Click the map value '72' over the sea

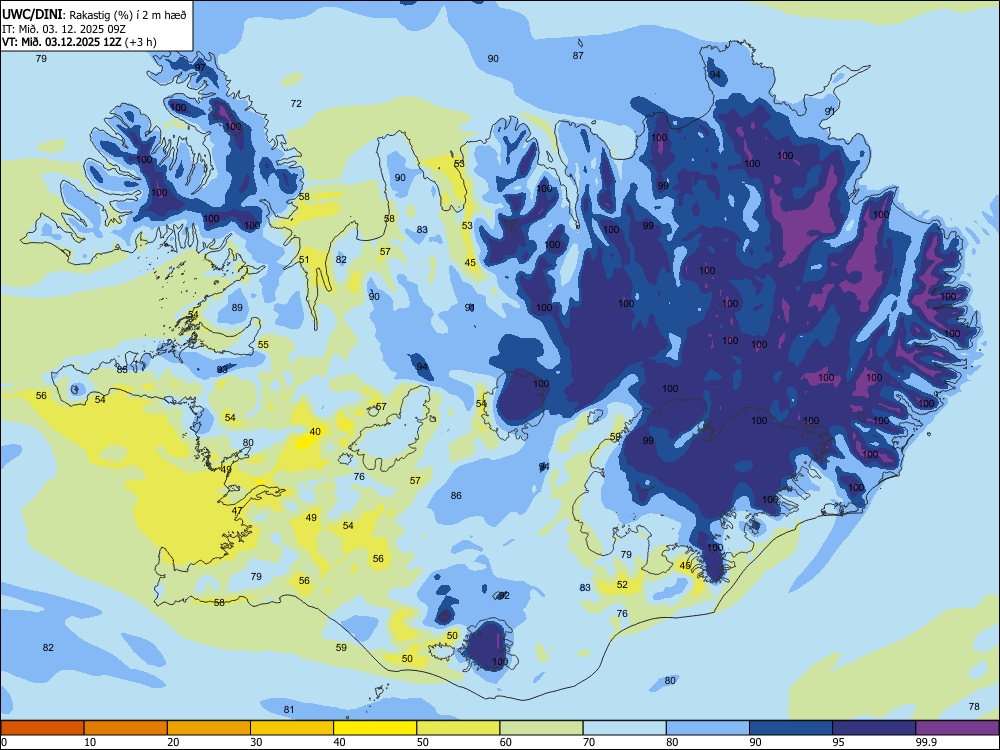pos(296,103)
